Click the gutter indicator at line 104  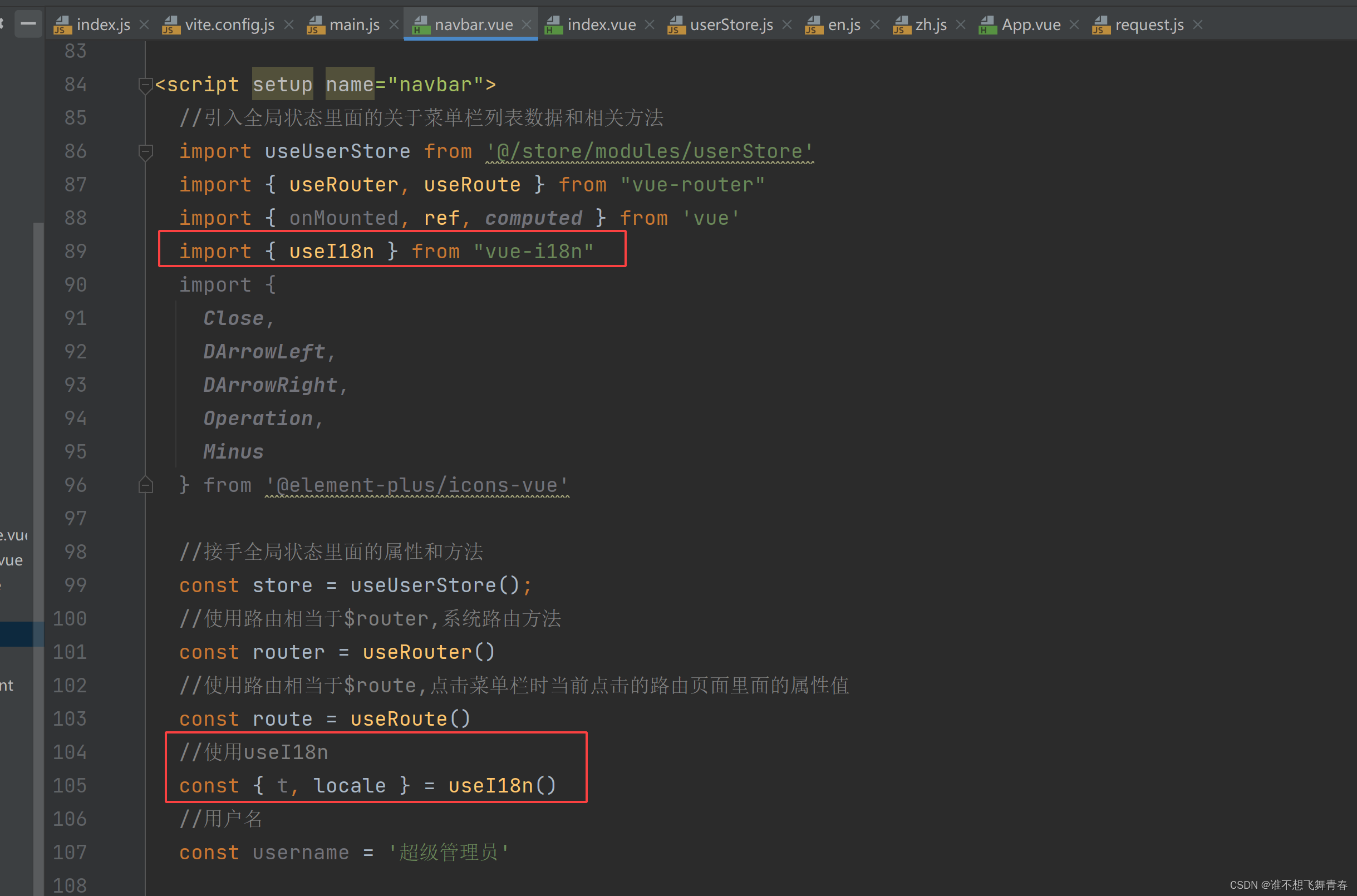[x=147, y=750]
